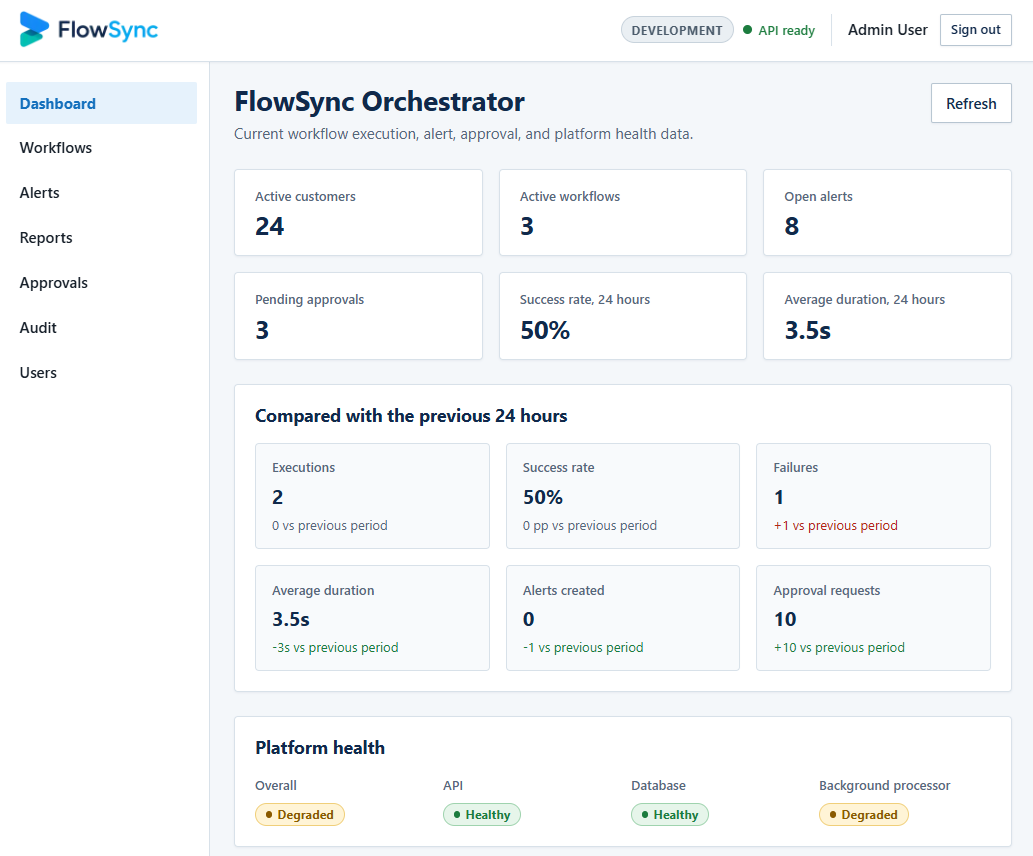Open the Dashboard sidebar item
This screenshot has width=1033, height=856.
pos(101,103)
